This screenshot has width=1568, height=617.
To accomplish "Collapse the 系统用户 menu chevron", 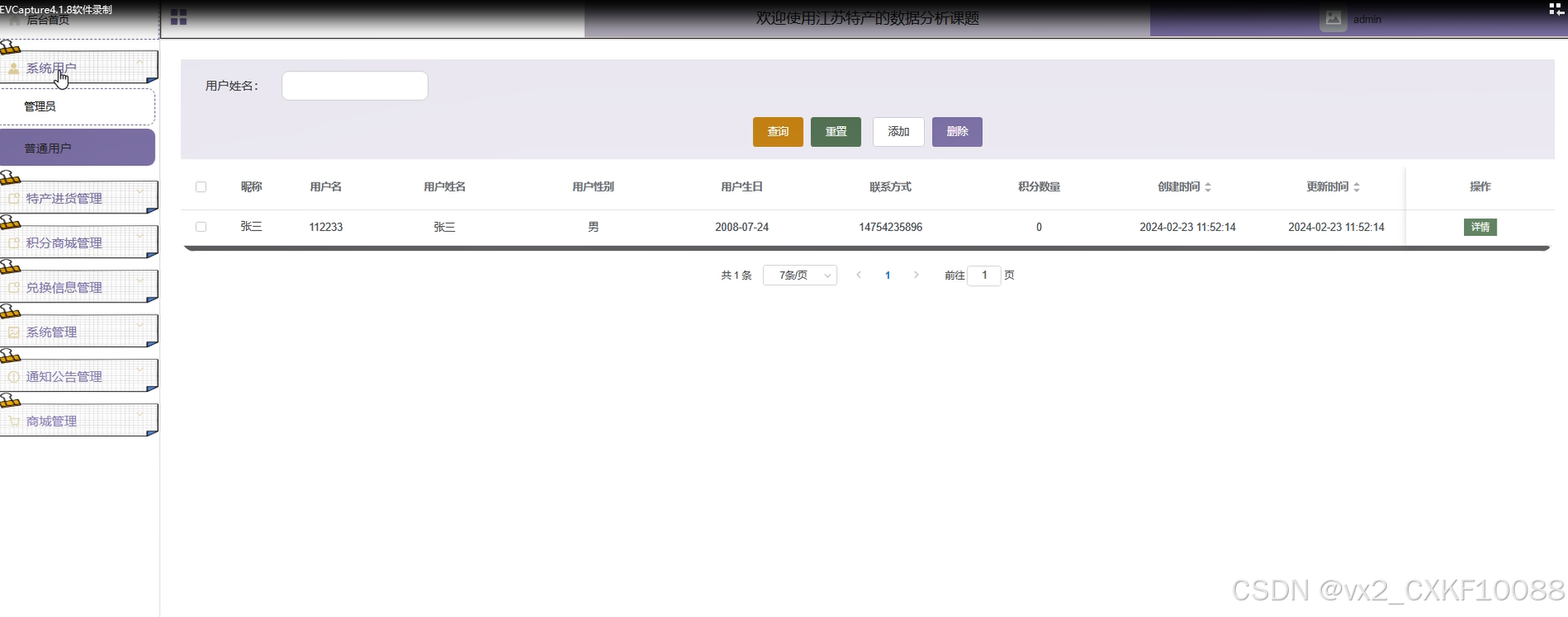I will pos(140,62).
